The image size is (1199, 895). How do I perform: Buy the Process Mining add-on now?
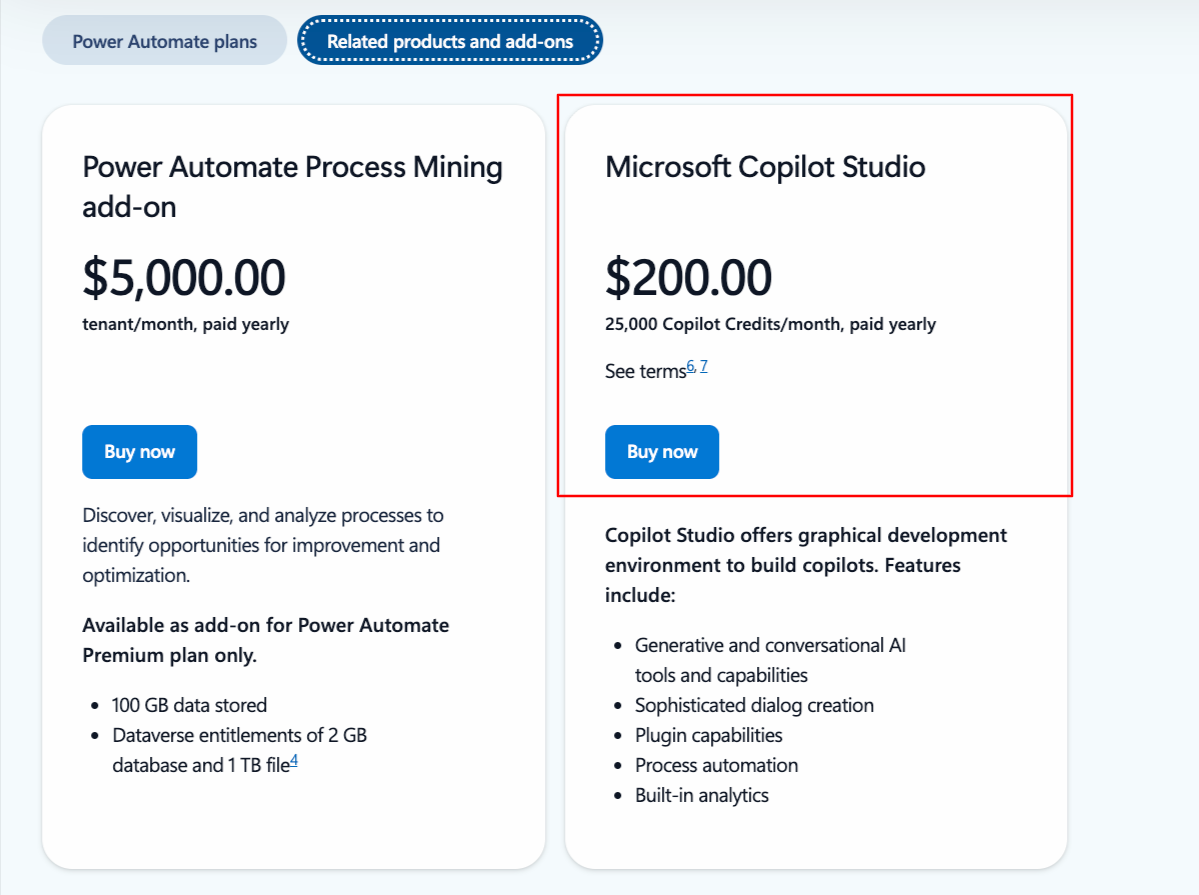point(139,452)
